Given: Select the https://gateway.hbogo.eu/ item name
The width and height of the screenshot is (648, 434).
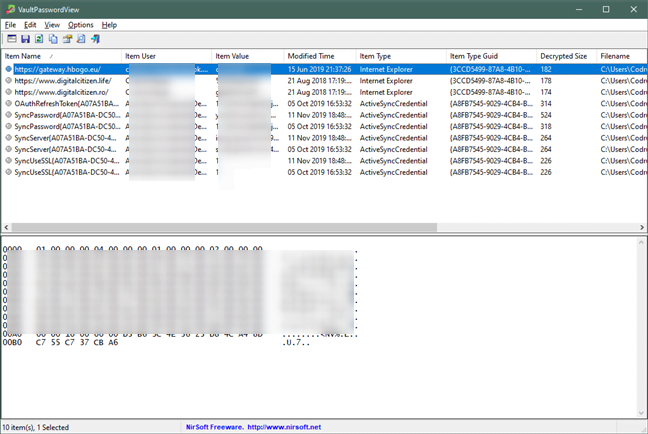Looking at the screenshot, I should (57, 69).
